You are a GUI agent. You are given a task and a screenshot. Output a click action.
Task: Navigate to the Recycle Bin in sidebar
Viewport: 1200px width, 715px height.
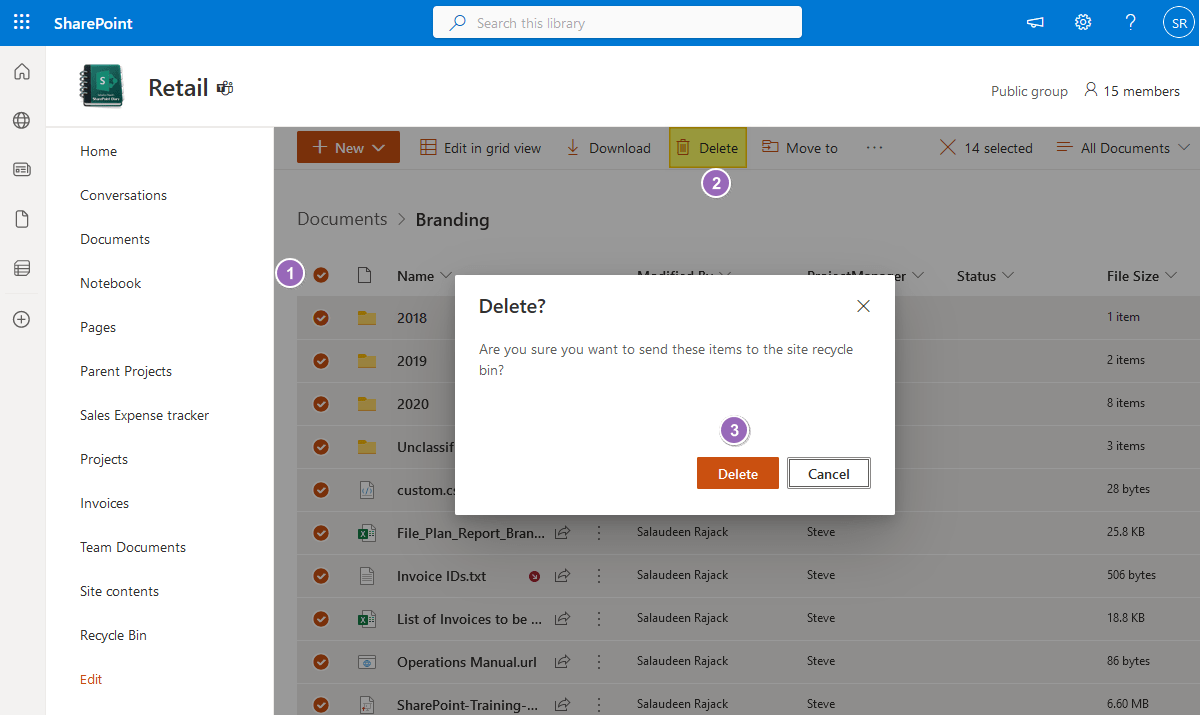[113, 634]
